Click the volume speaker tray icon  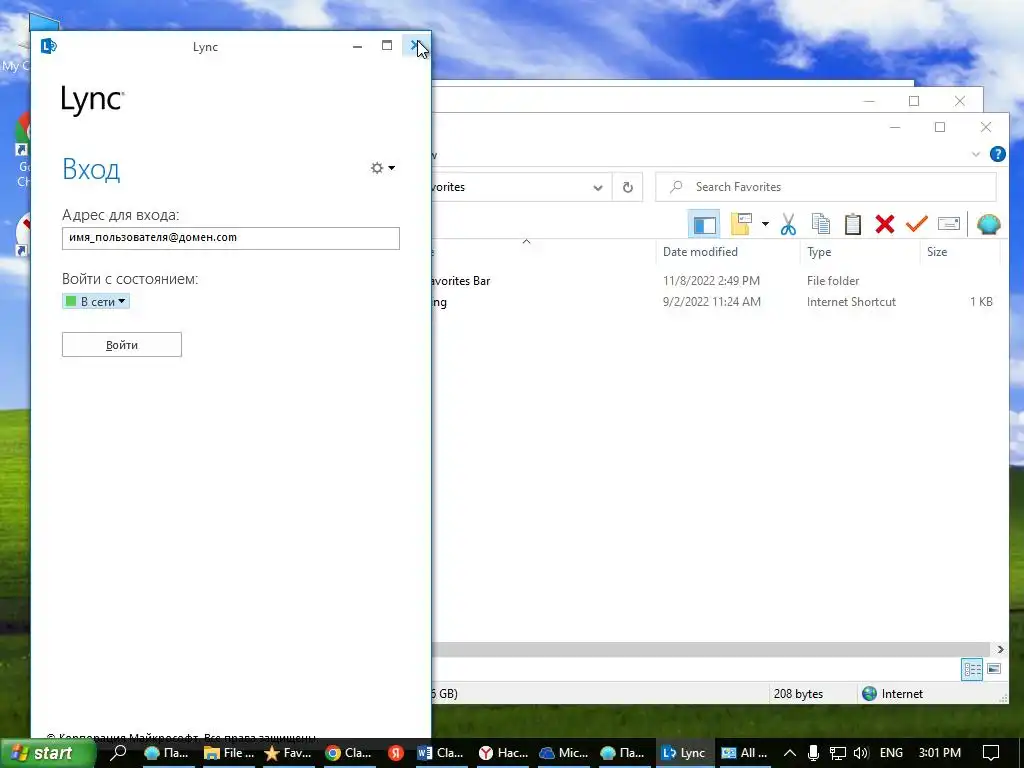click(x=860, y=753)
